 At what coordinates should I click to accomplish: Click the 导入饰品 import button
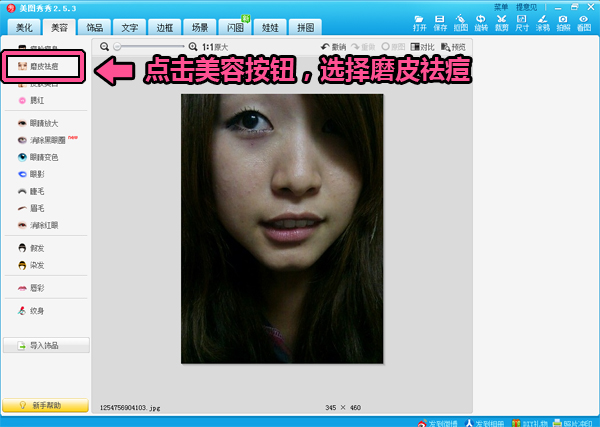pyautogui.click(x=46, y=346)
